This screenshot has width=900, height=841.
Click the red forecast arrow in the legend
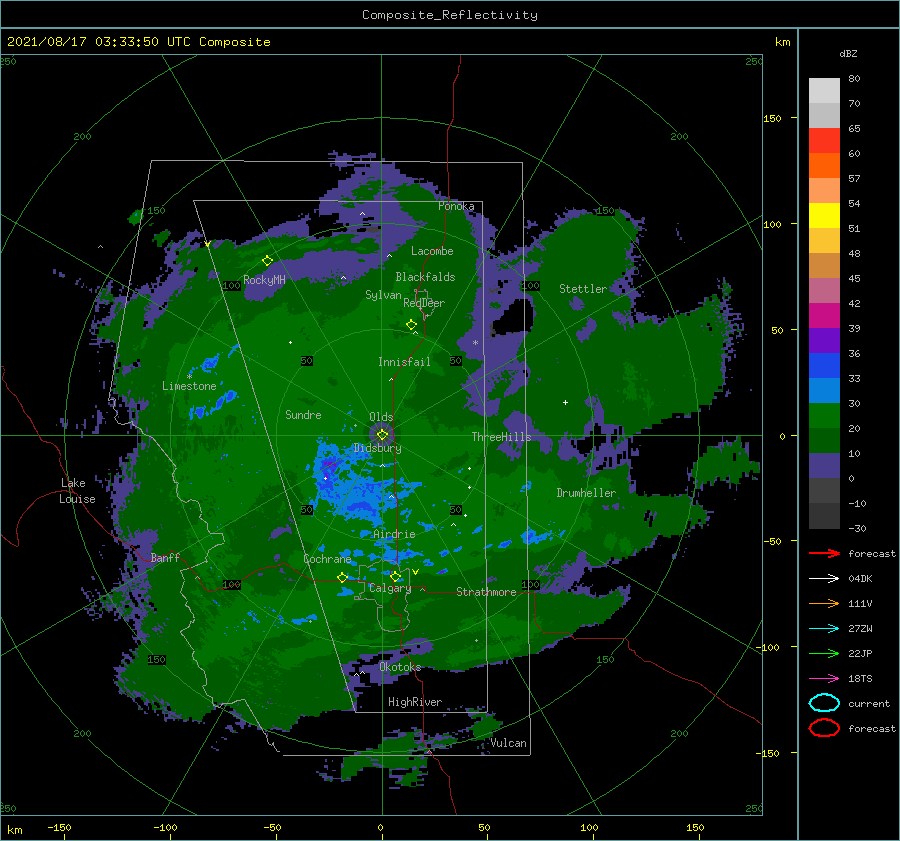tap(824, 553)
